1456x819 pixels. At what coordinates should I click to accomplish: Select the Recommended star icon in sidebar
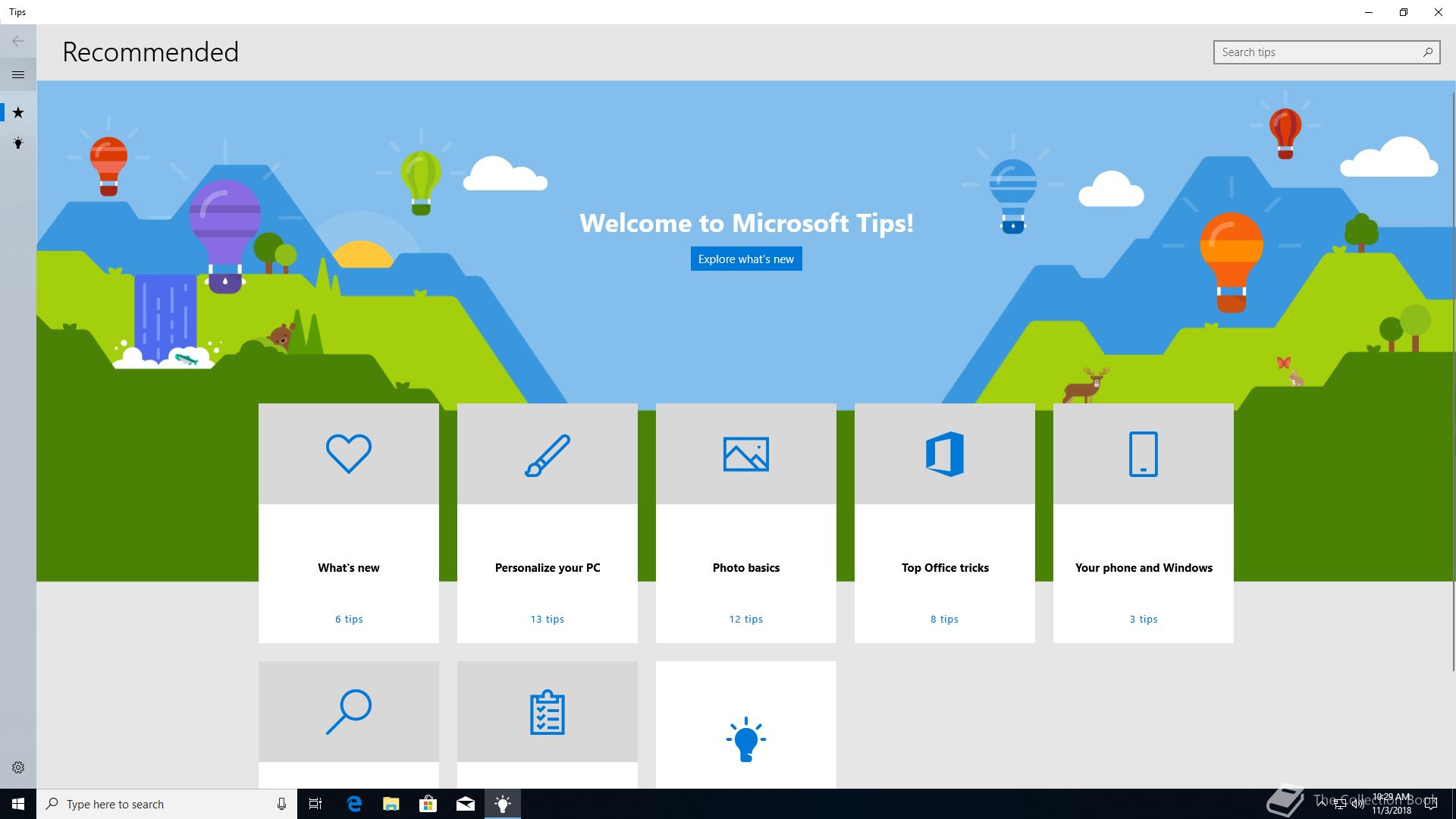click(18, 113)
